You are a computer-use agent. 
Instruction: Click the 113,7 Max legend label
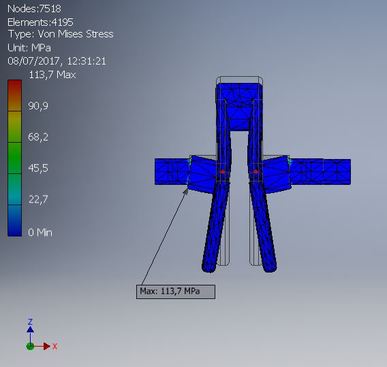[52, 75]
